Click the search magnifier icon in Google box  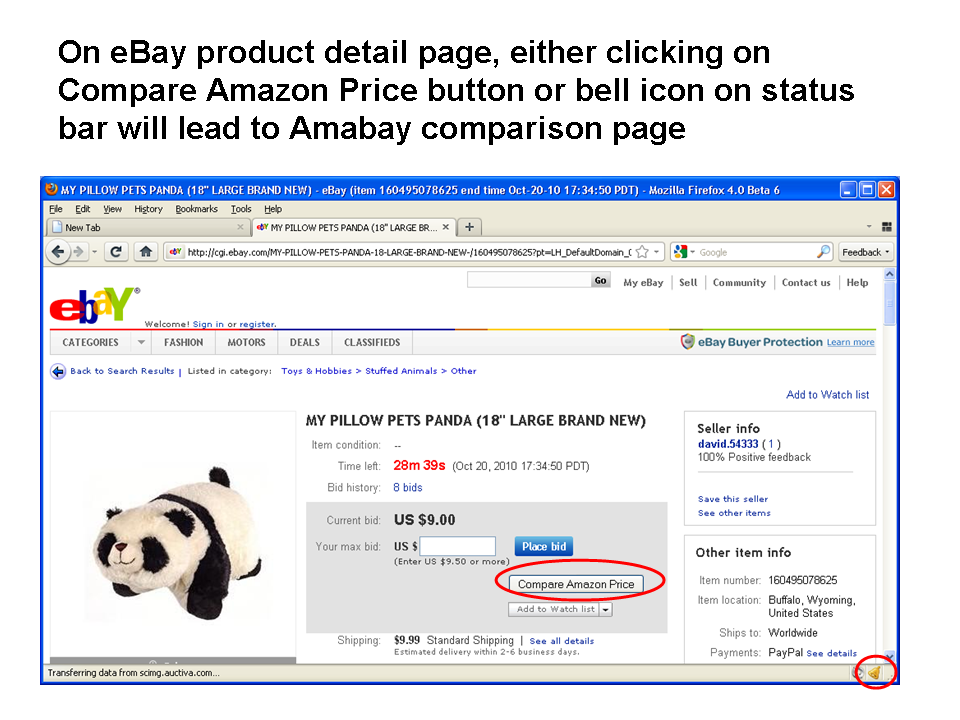tap(823, 252)
